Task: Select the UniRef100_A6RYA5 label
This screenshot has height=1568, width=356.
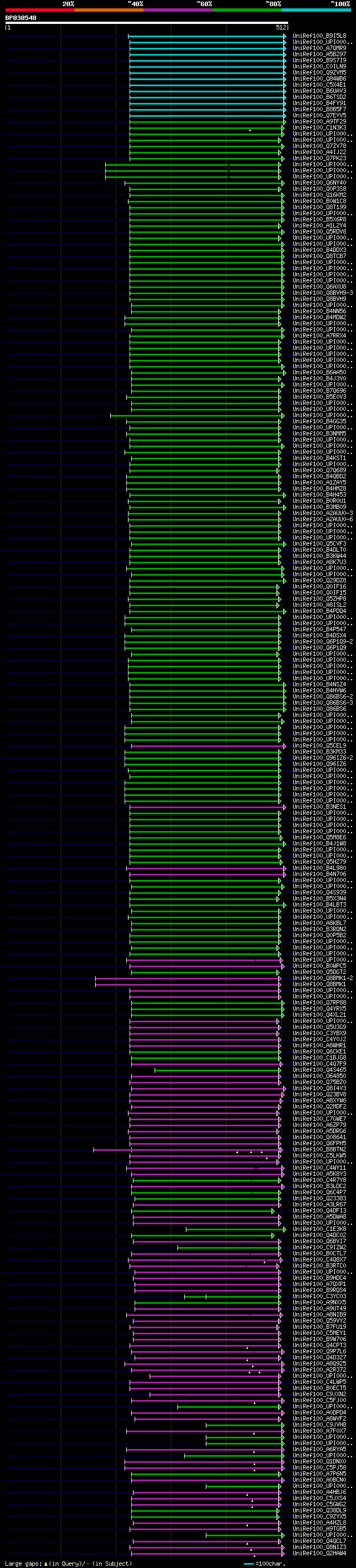Action: tap(319, 1449)
